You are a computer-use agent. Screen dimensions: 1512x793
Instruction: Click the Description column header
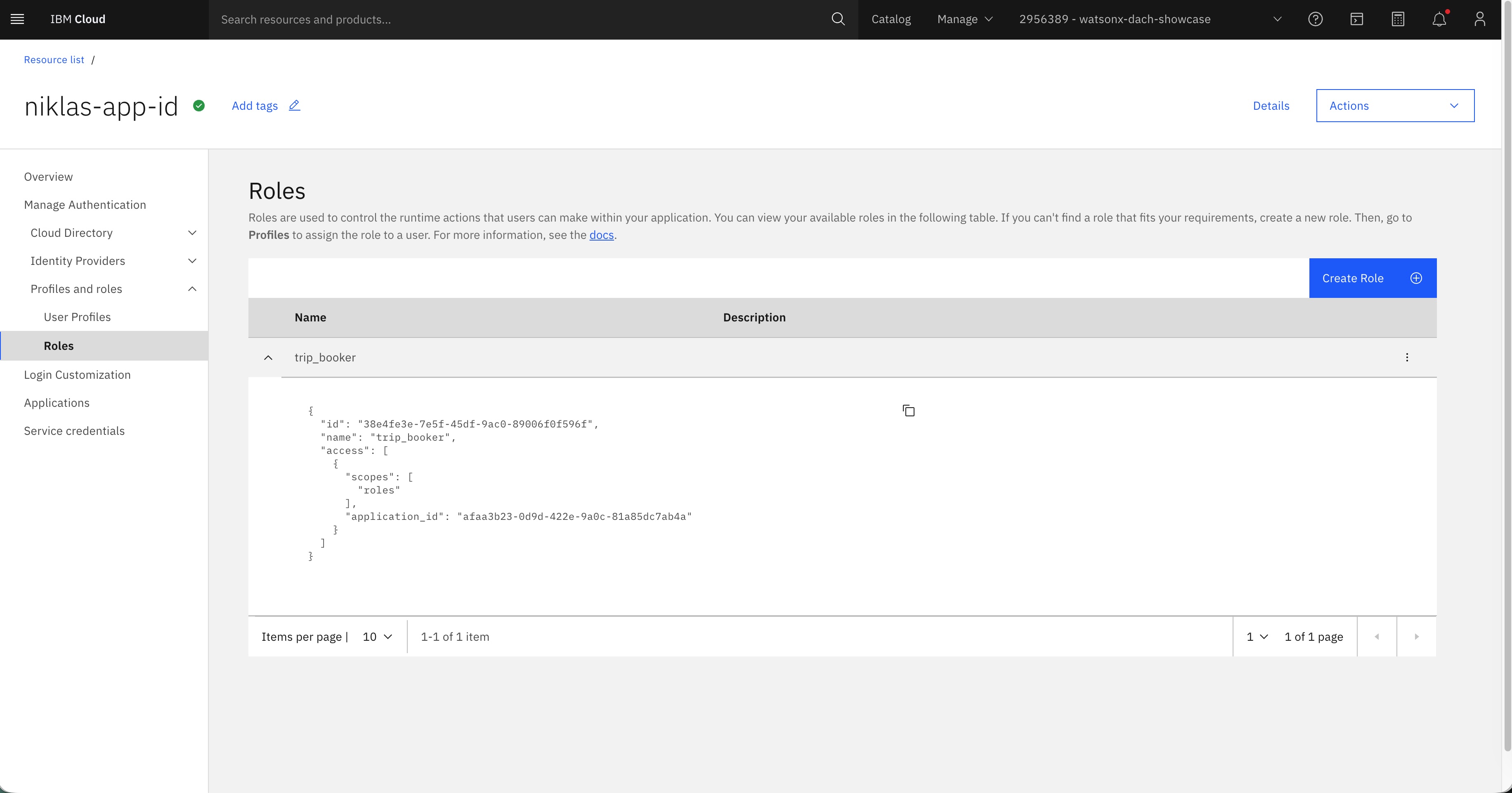(x=754, y=318)
